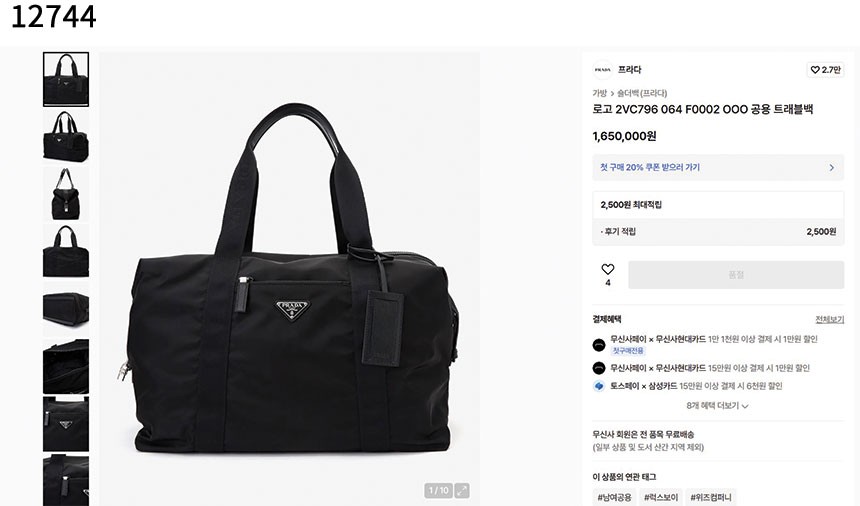Open fullscreen image expand icon
The image size is (860, 506).
click(x=462, y=490)
